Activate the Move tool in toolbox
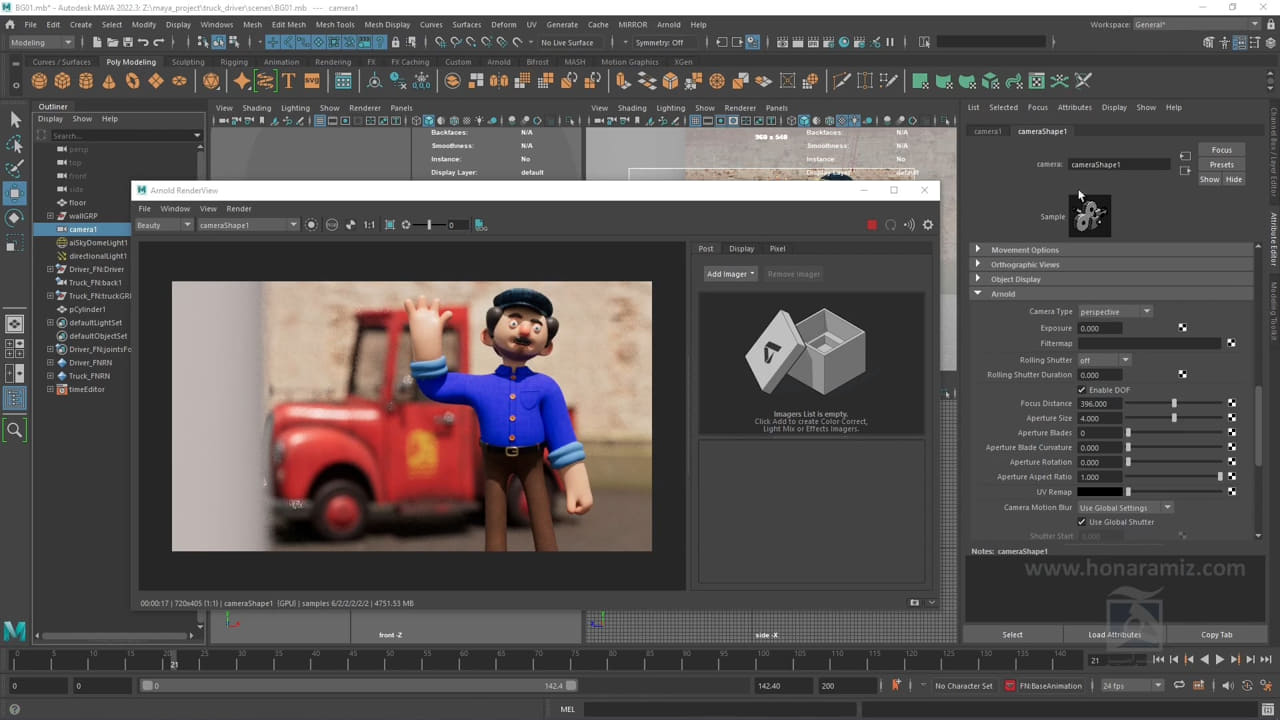Viewport: 1280px width, 720px height. click(x=15, y=193)
